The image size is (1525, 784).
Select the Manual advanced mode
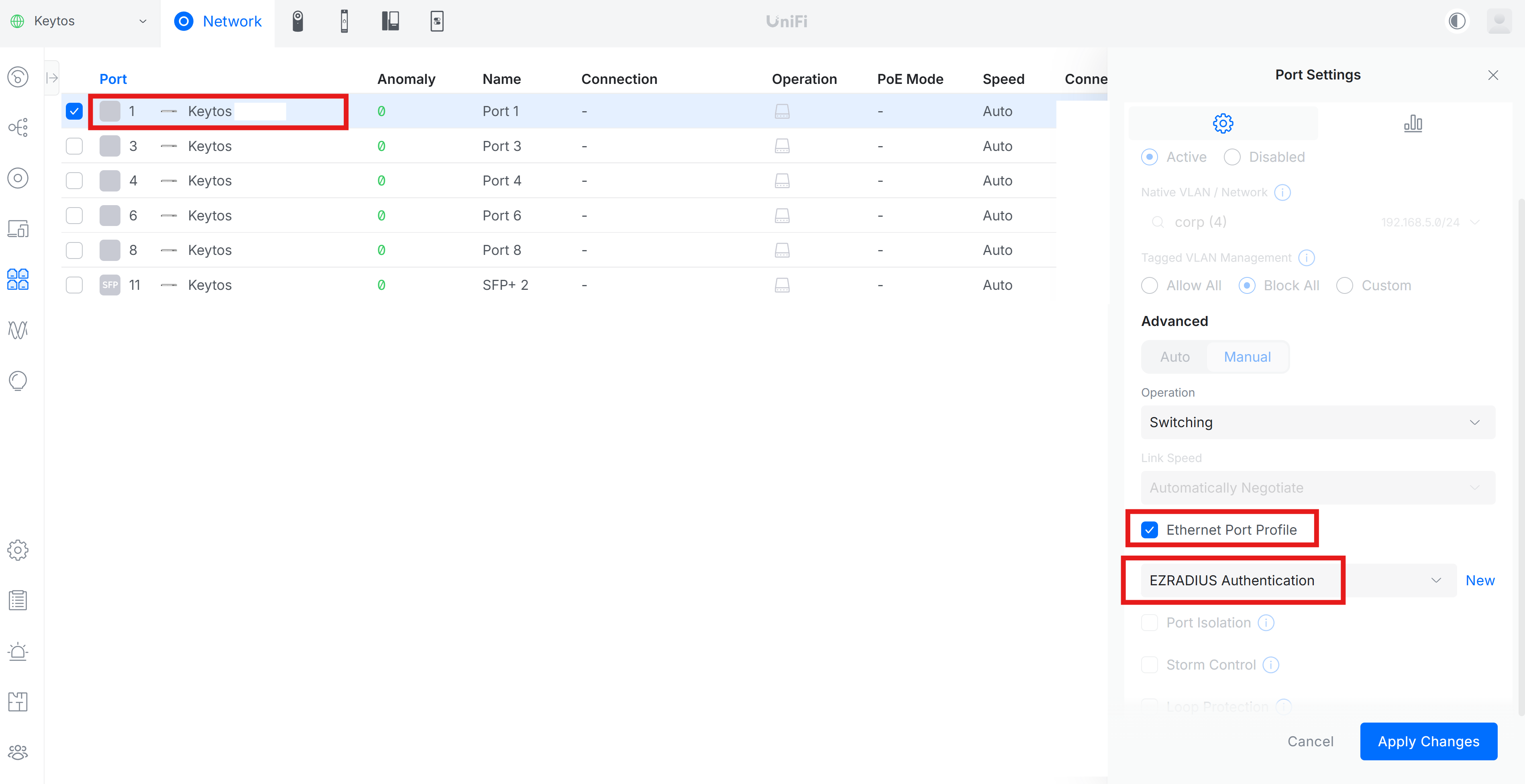(x=1248, y=357)
